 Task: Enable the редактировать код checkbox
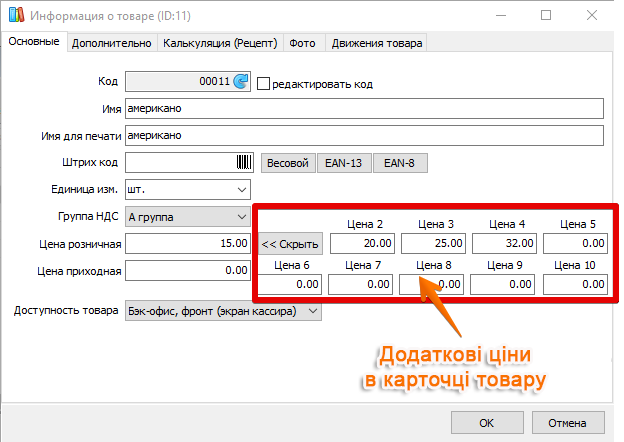coord(263,84)
